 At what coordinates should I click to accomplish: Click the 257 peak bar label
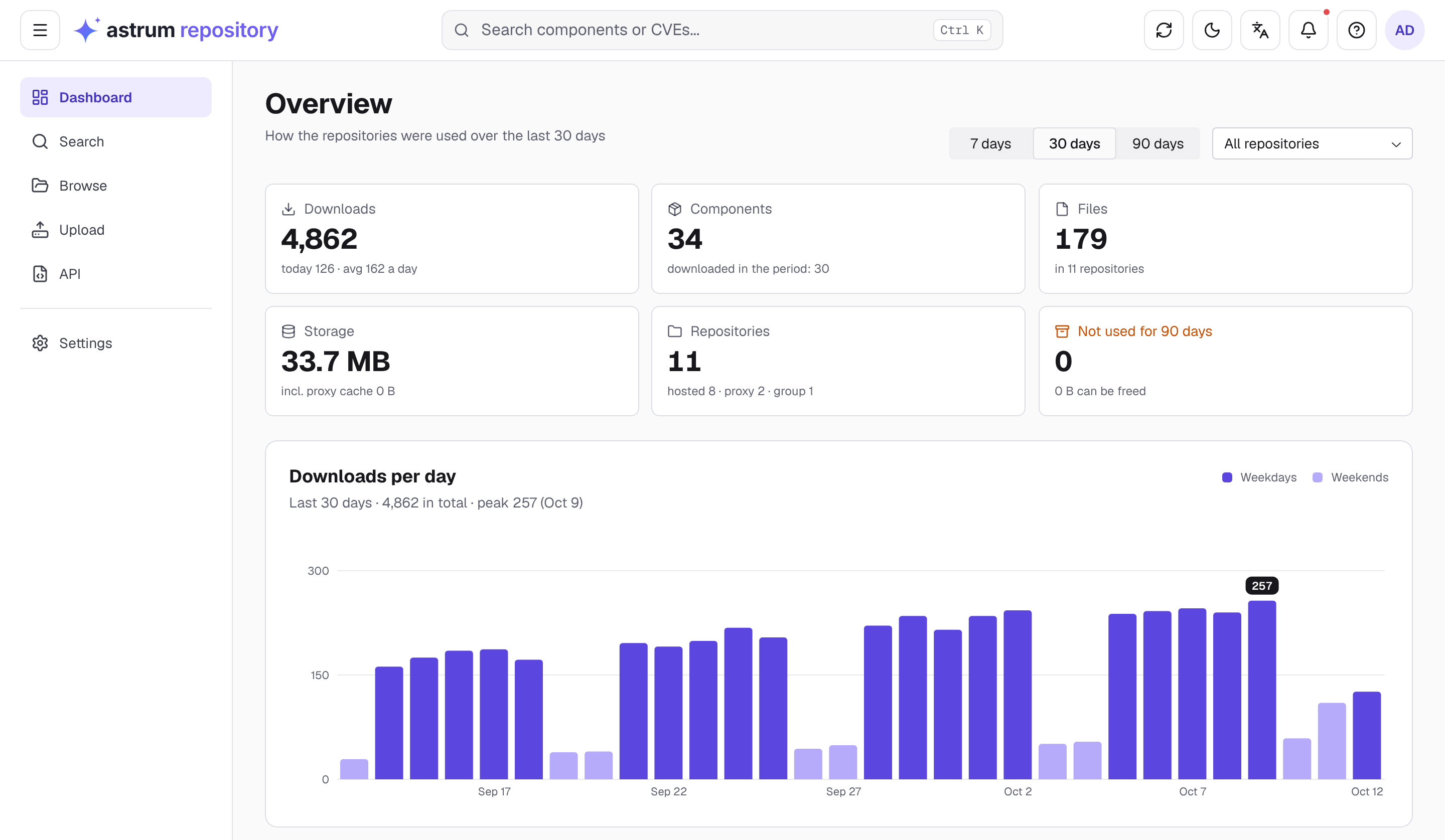1261,586
